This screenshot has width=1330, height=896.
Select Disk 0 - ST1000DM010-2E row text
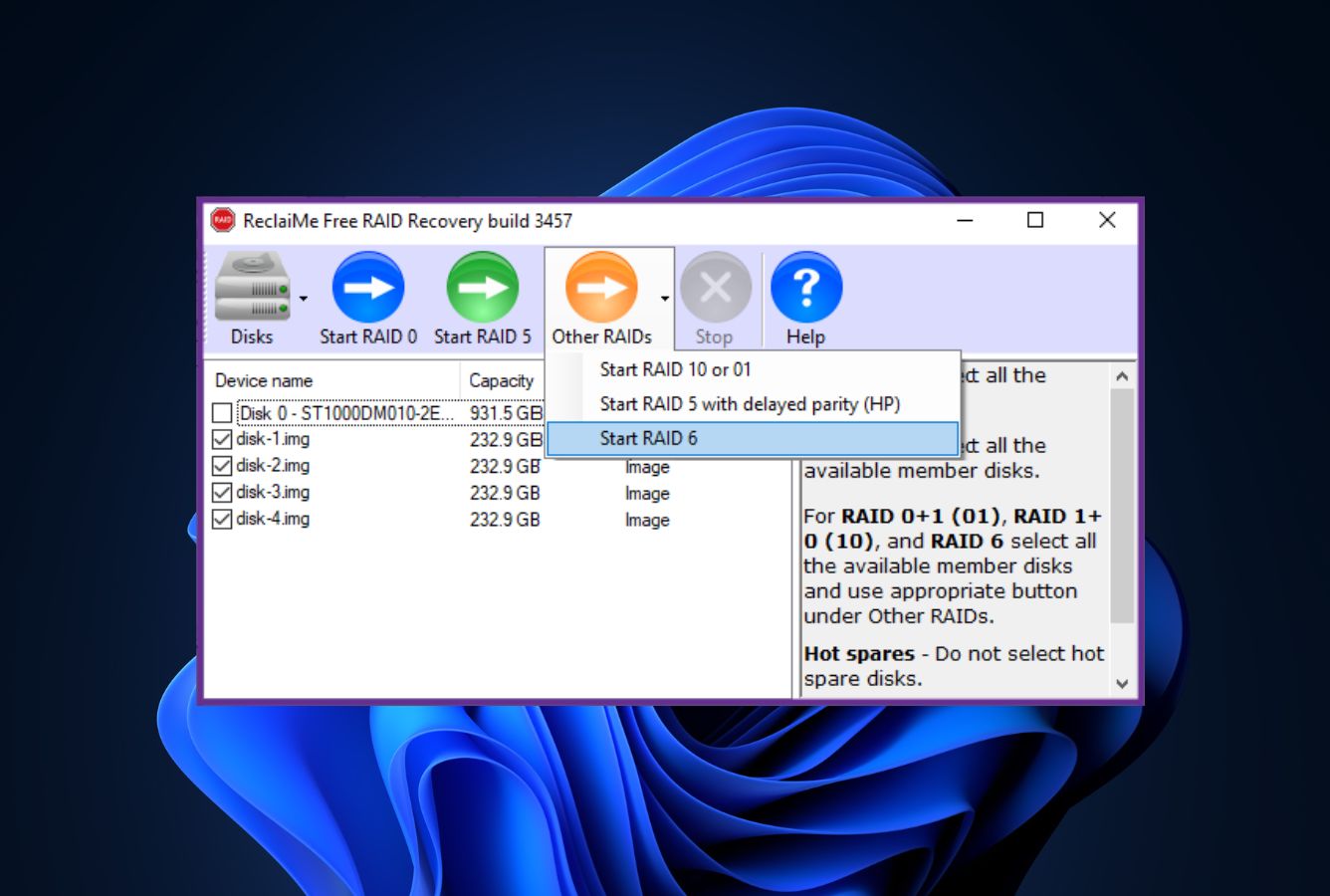(x=346, y=412)
